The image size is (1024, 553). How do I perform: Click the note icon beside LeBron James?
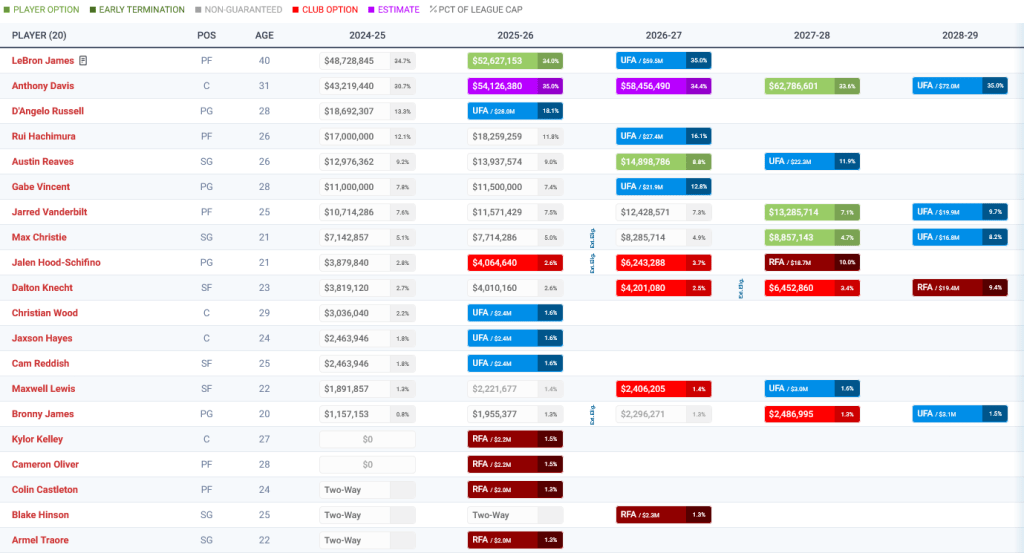(x=84, y=61)
